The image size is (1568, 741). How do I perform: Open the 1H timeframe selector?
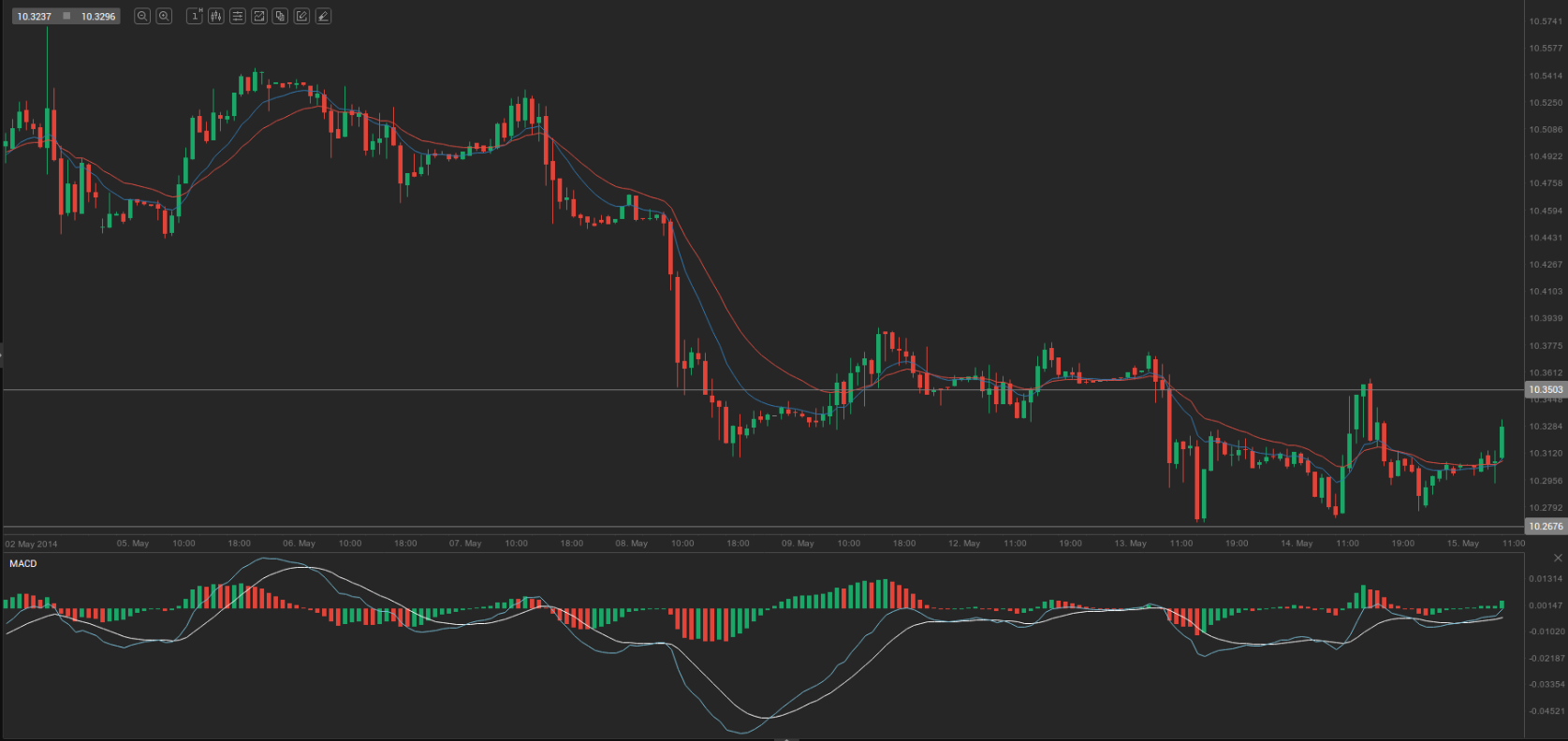pos(195,16)
